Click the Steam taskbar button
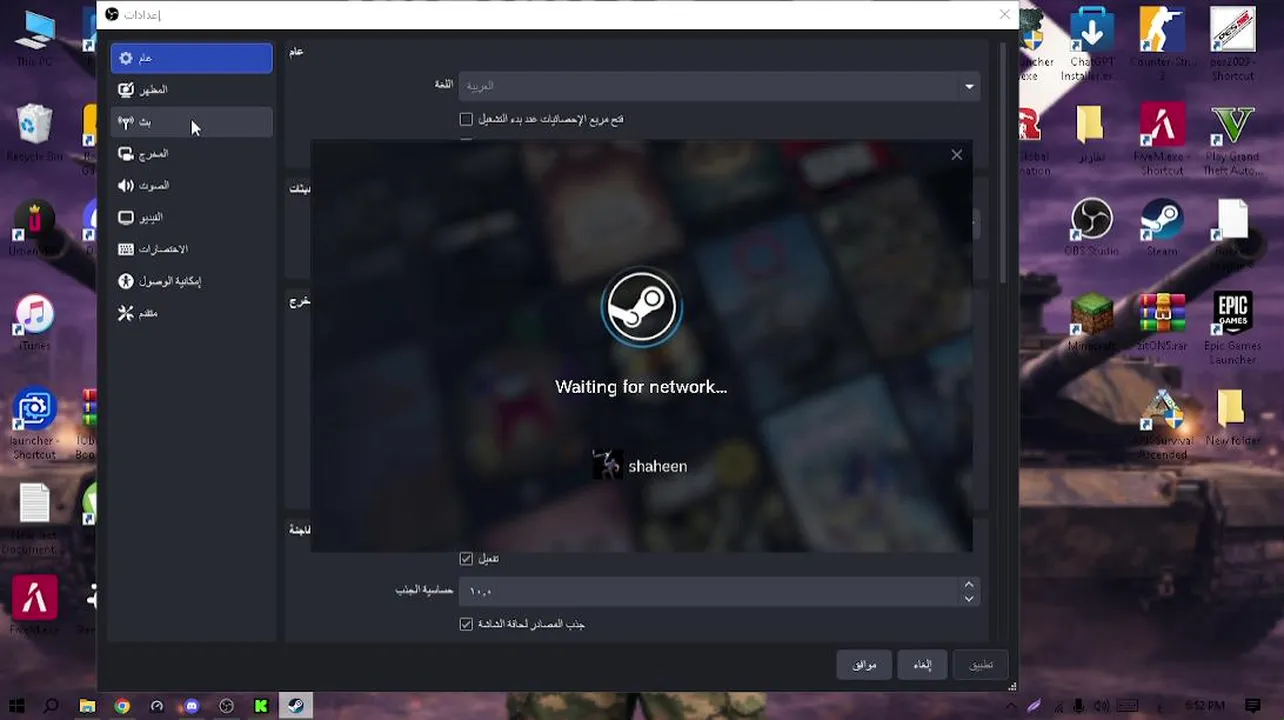Image resolution: width=1284 pixels, height=720 pixels. [296, 706]
